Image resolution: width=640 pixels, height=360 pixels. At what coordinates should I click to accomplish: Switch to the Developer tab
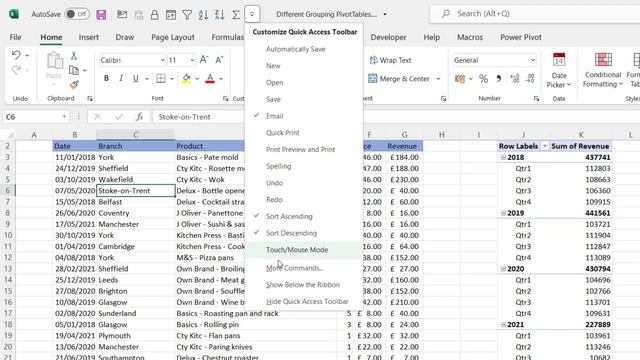pos(388,37)
